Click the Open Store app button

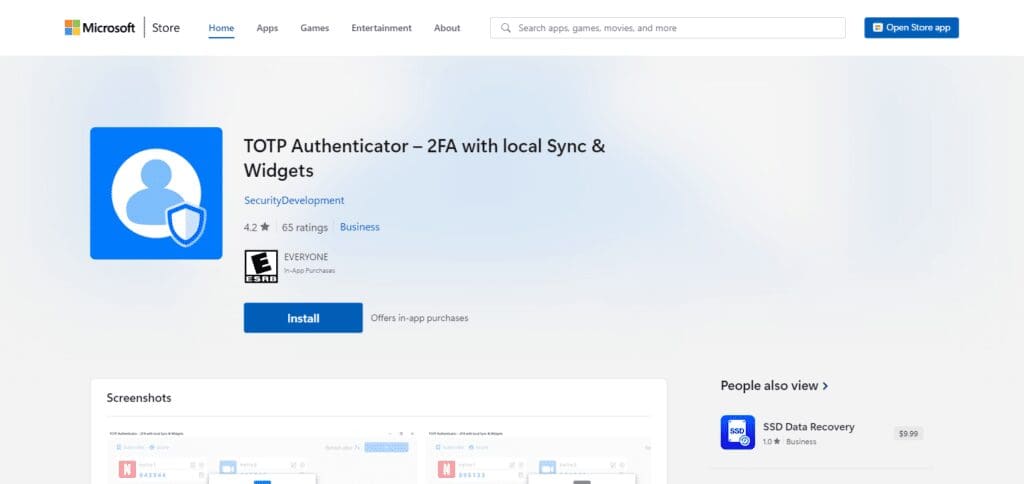[911, 27]
